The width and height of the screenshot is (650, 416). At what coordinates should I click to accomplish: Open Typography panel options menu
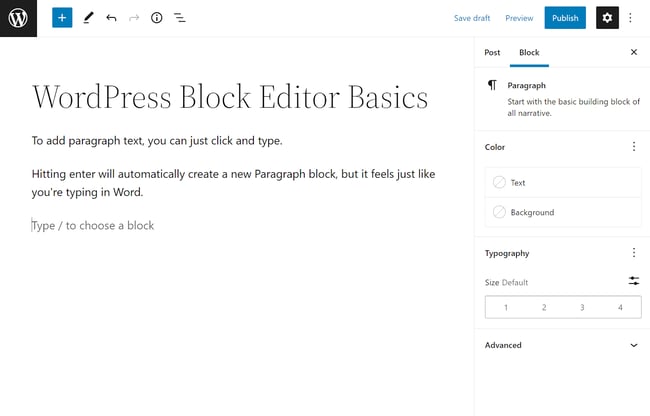tap(634, 253)
